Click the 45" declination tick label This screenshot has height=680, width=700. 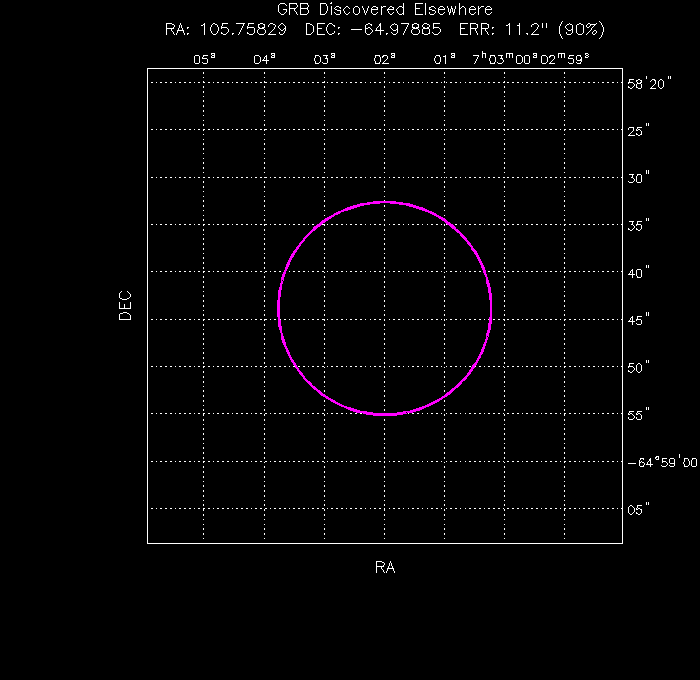(x=638, y=320)
